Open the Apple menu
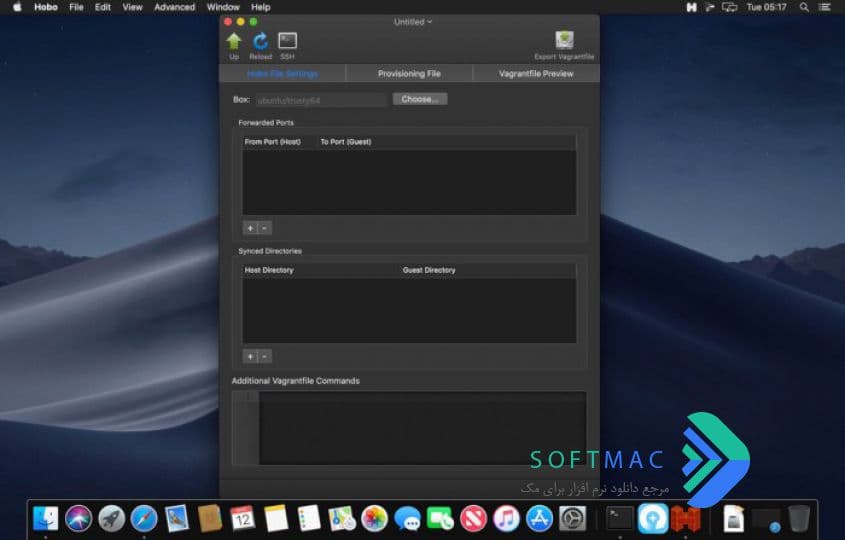 [x=17, y=7]
